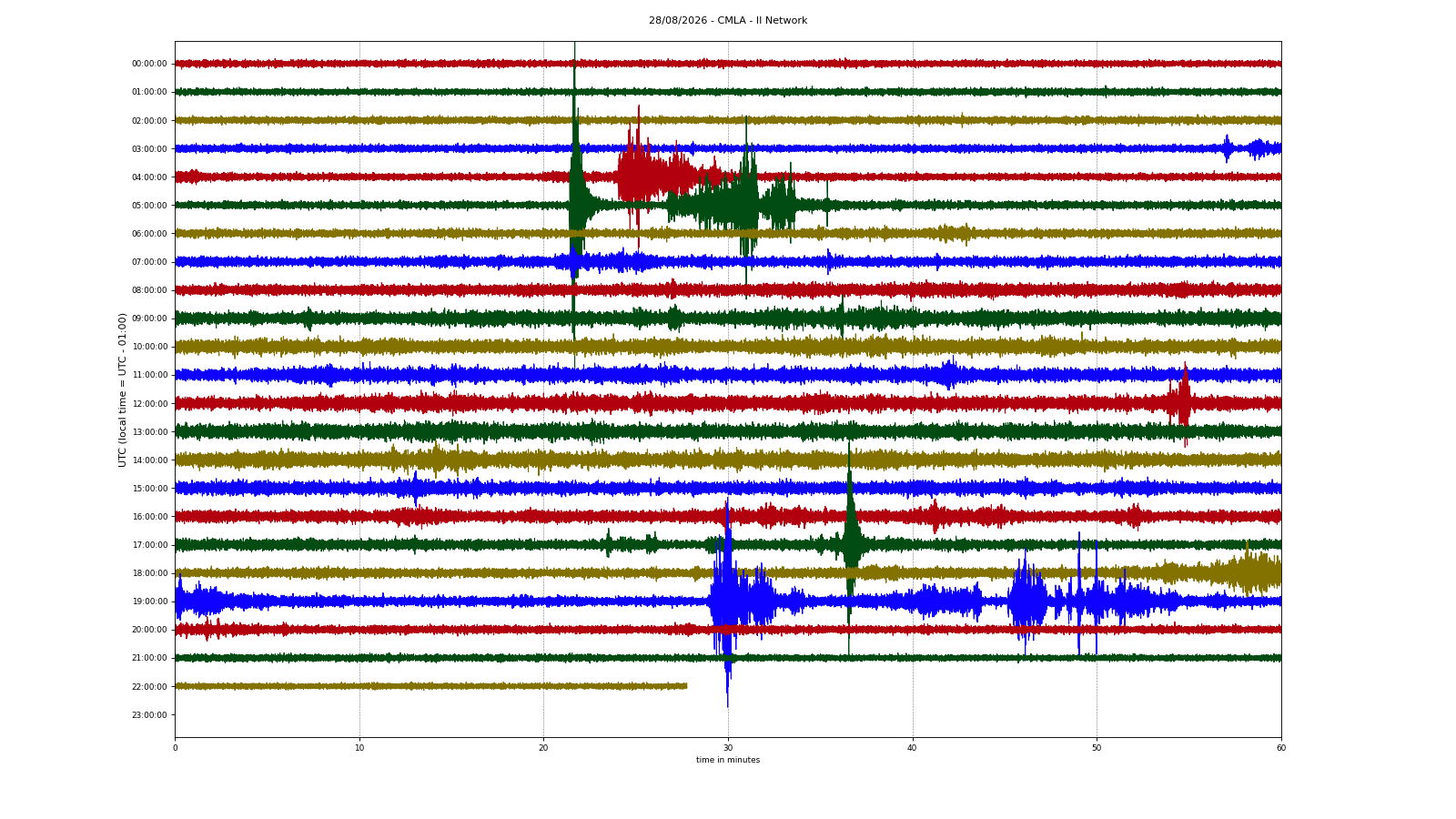
Task: Click the x-axis label "time in minutes"
Action: 728,760
